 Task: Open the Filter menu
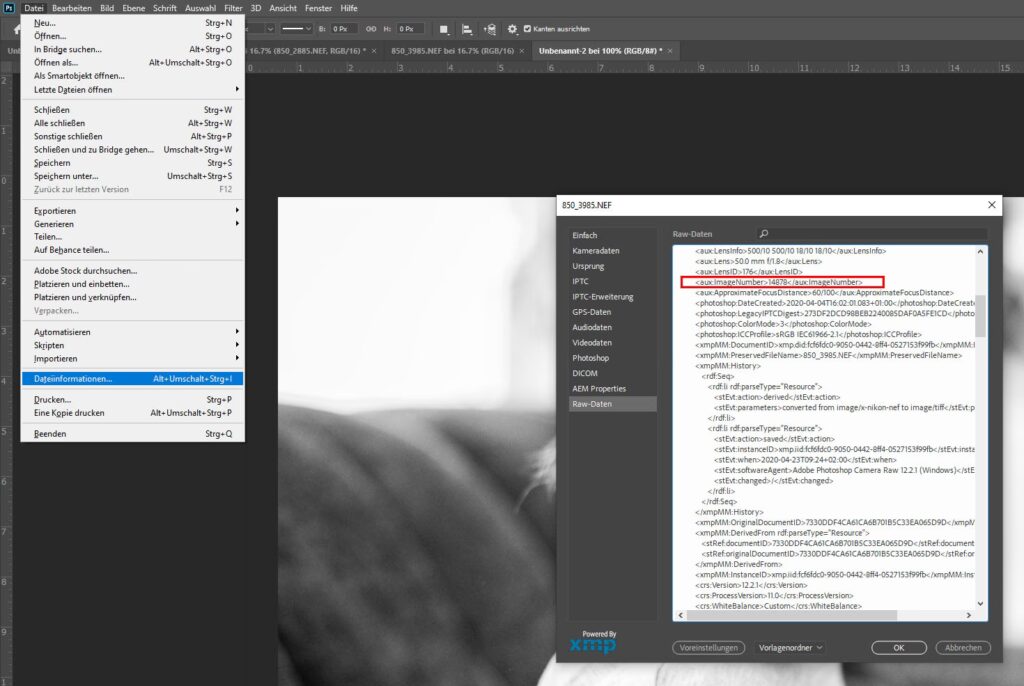[233, 8]
